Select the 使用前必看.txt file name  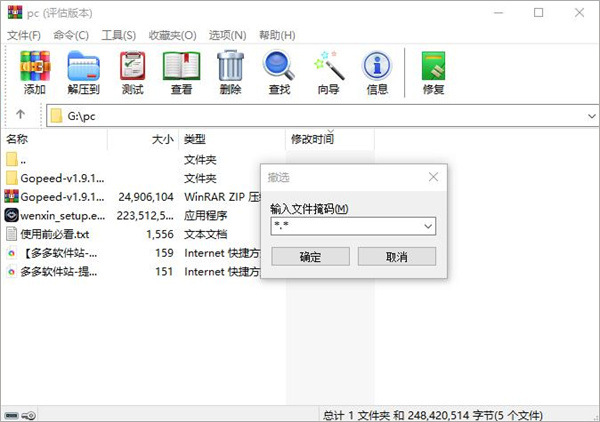[55, 234]
